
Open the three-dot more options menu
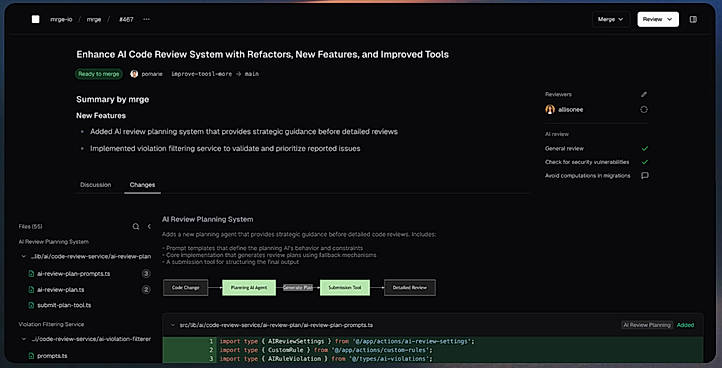pos(146,19)
